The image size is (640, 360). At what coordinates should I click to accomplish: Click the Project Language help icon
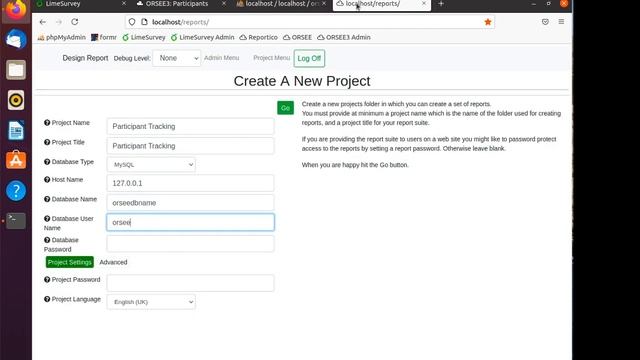47,299
